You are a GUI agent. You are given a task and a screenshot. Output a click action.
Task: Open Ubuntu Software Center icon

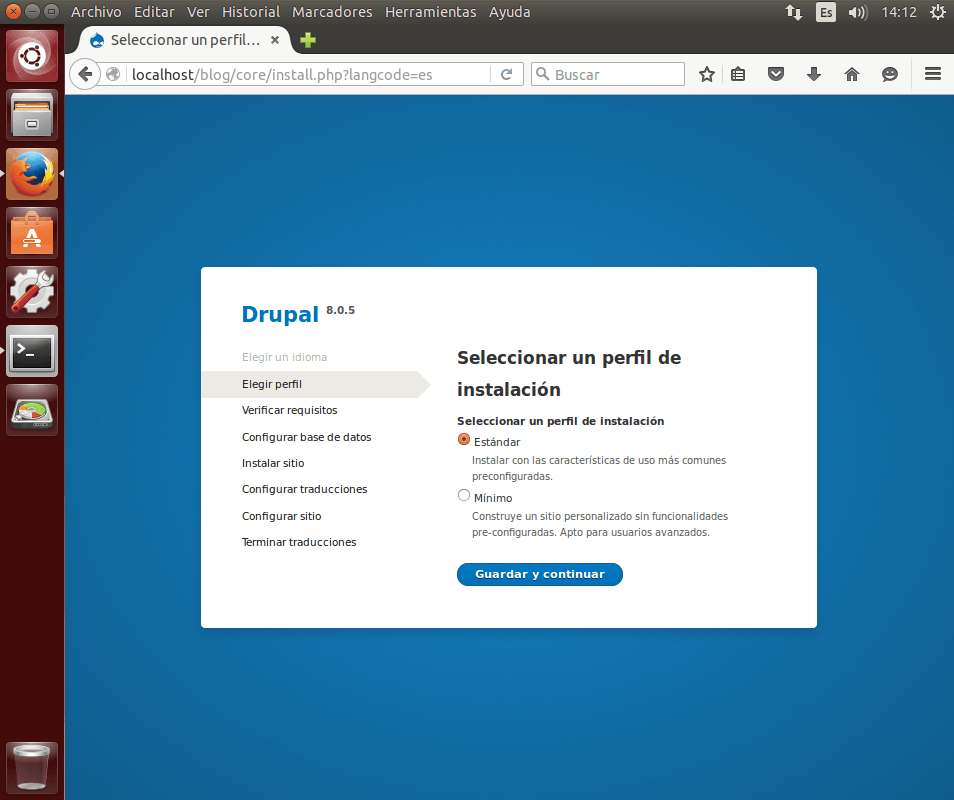coord(32,233)
